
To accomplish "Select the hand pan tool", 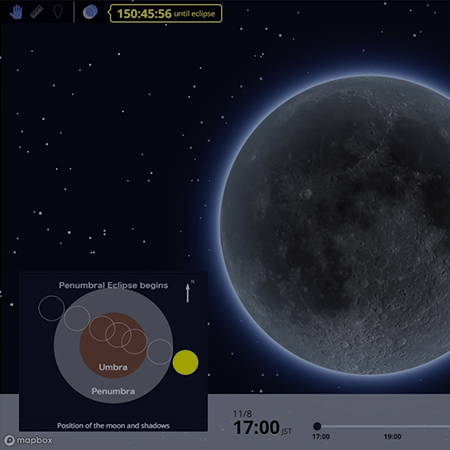I will [16, 13].
